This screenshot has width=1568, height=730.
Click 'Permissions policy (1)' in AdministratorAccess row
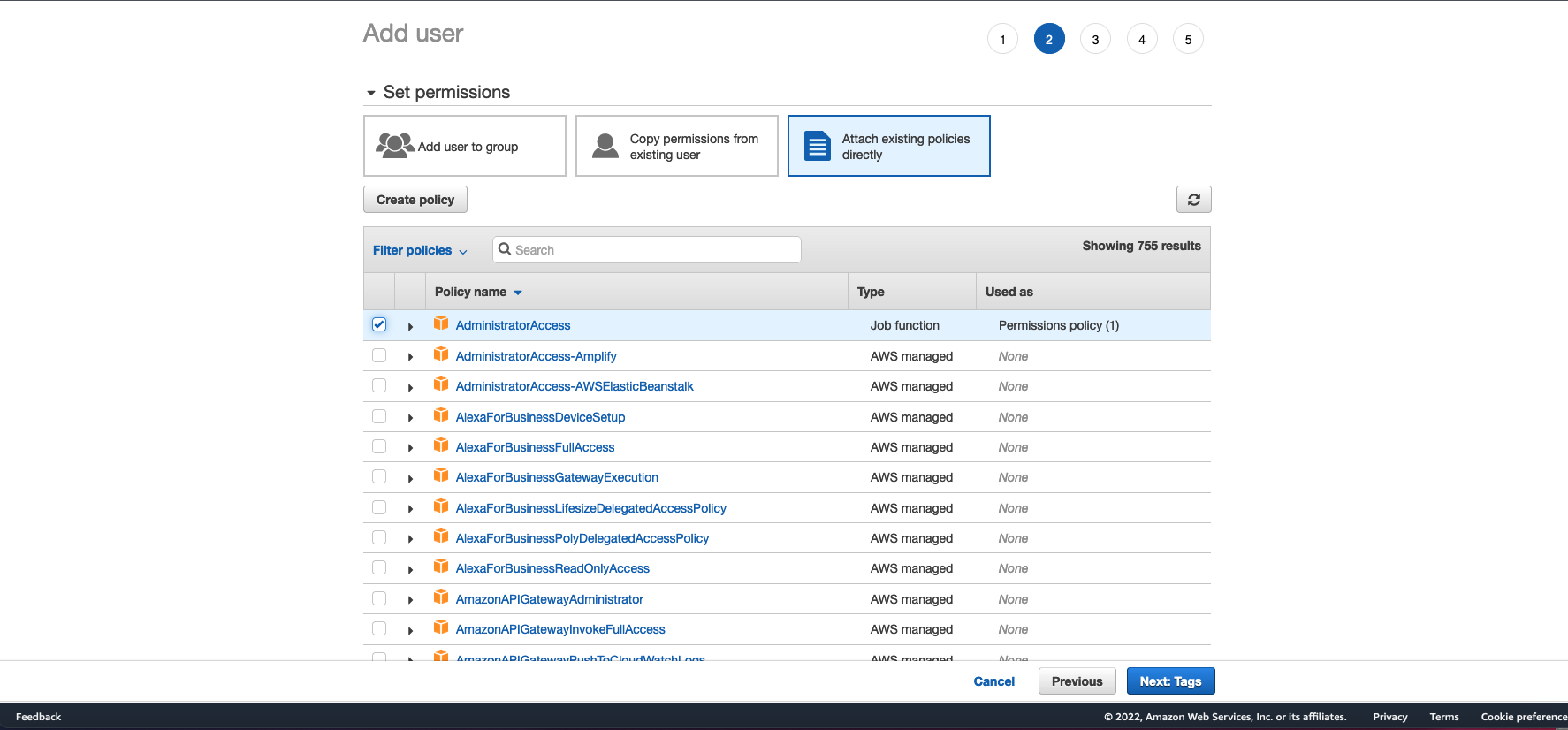(x=1059, y=325)
